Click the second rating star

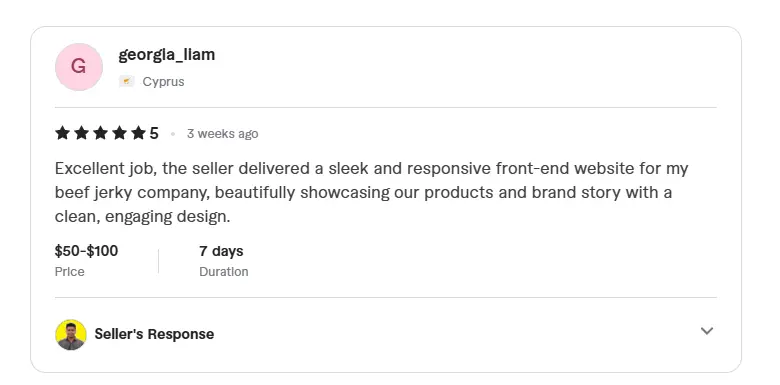(81, 133)
